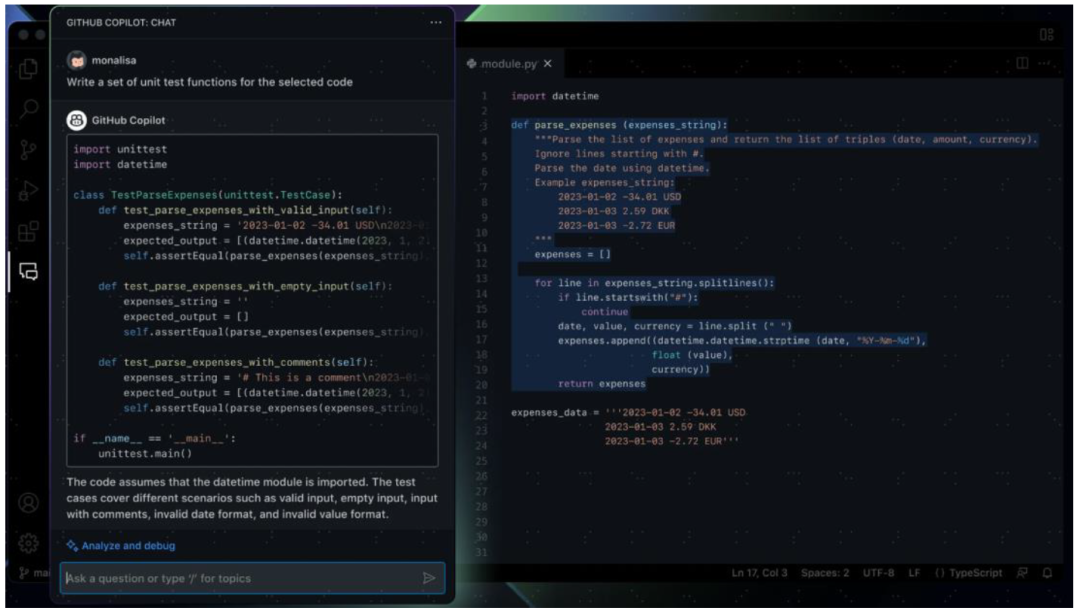Open notifications bell in status bar
1080x614 pixels.
1047,573
